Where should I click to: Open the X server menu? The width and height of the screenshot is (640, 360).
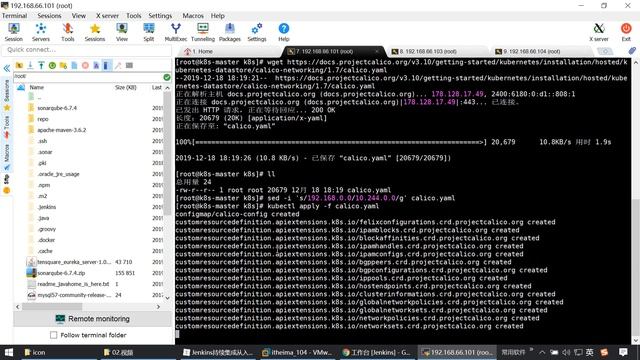coord(107,16)
